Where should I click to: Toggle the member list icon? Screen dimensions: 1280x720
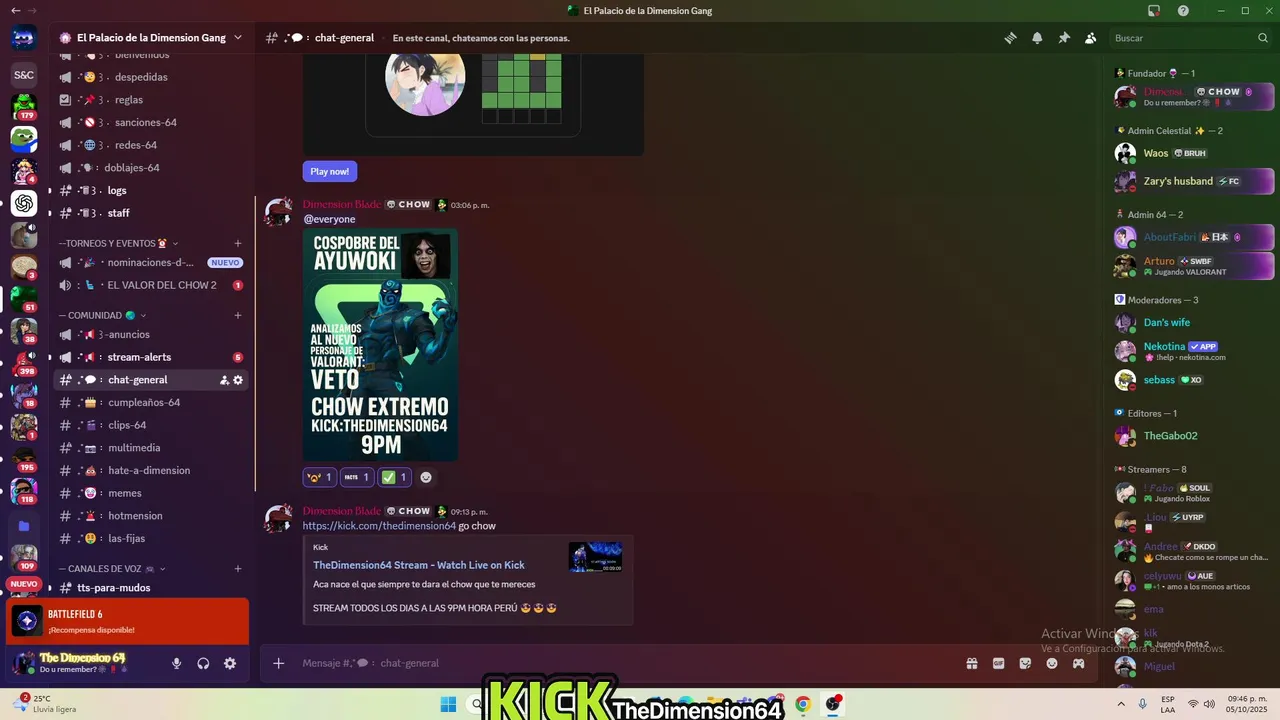1090,38
